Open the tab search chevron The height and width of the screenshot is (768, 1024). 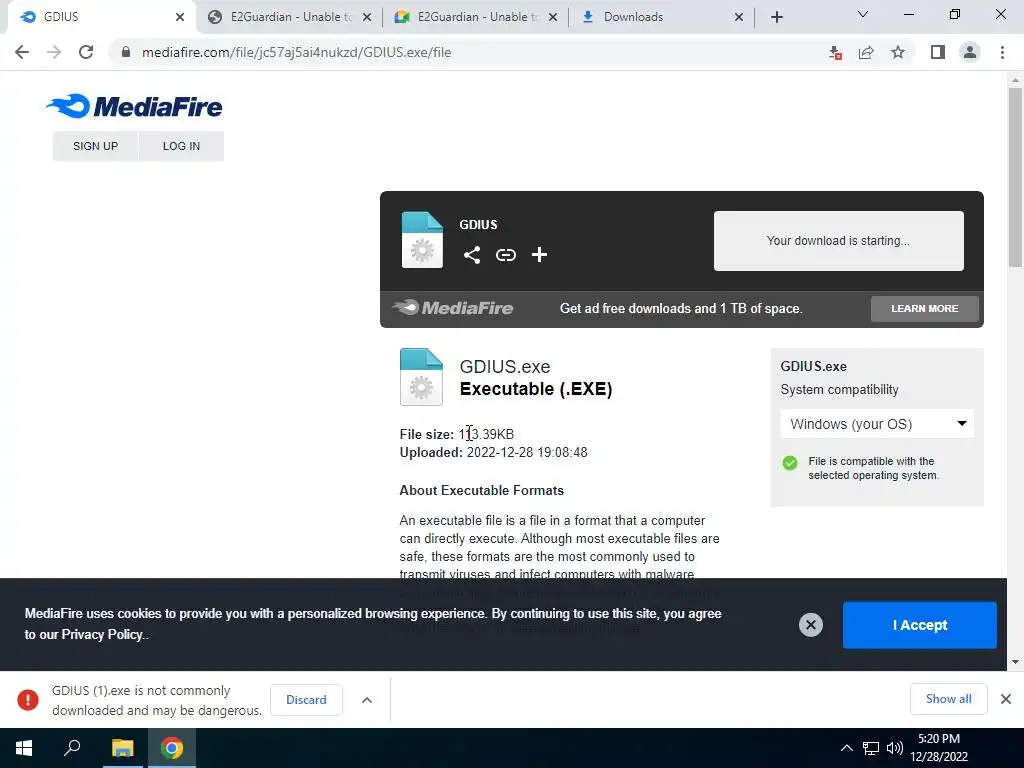pyautogui.click(x=863, y=14)
